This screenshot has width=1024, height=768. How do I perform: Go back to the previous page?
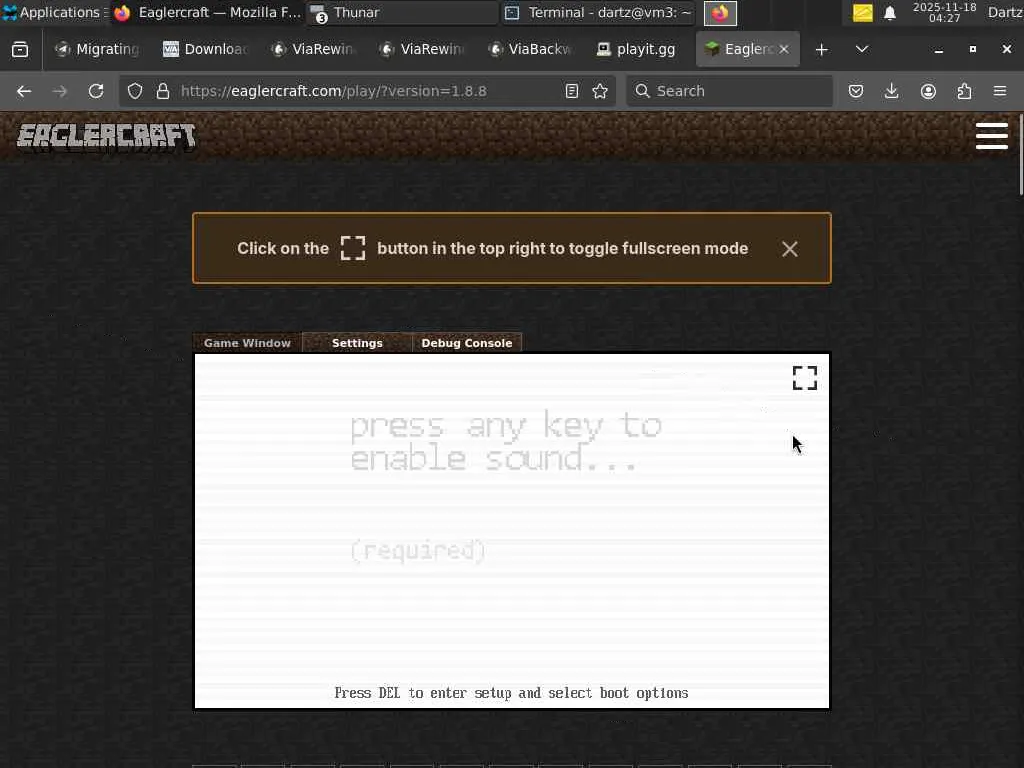[x=24, y=91]
